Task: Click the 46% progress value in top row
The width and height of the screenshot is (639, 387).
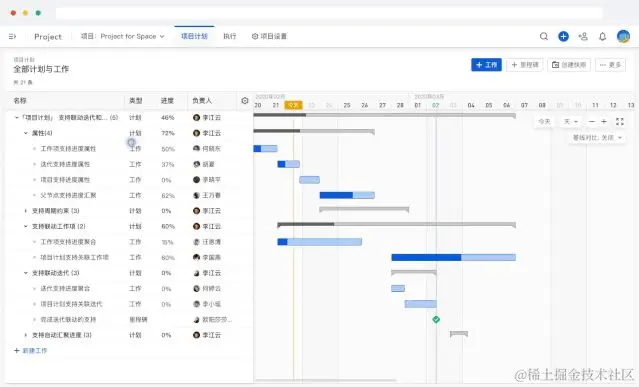Action: click(167, 117)
